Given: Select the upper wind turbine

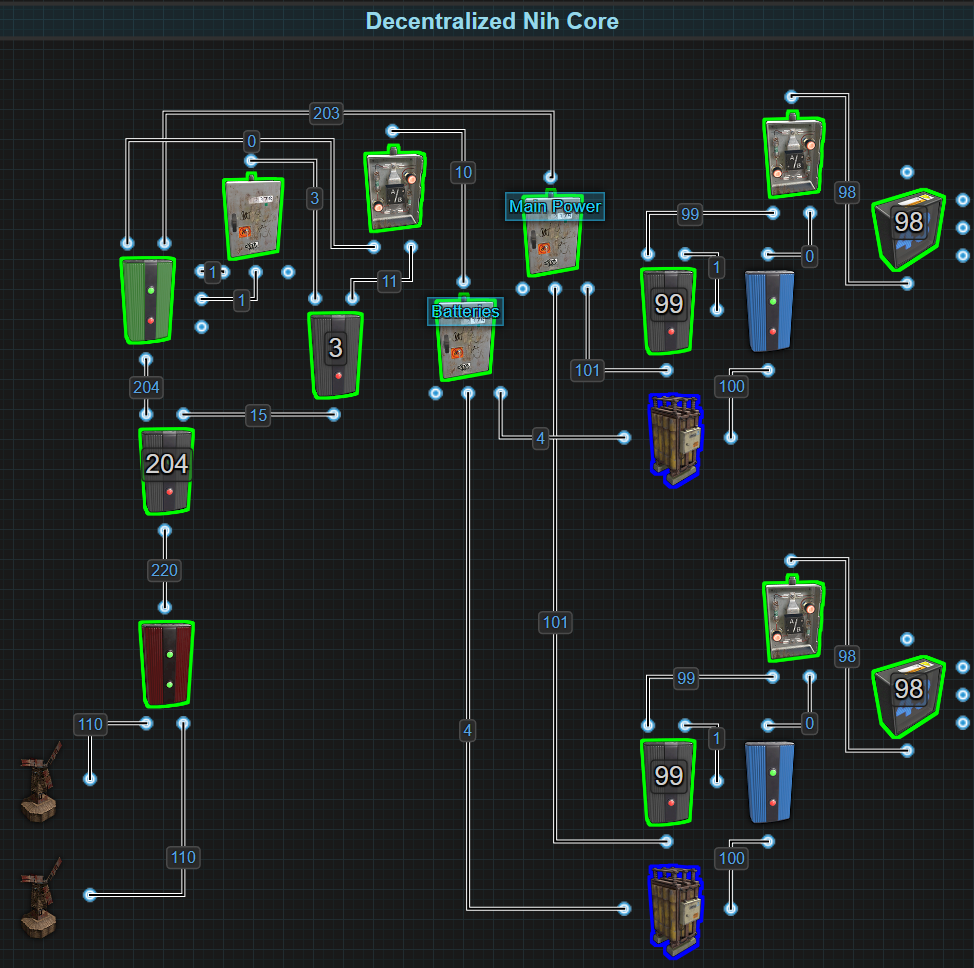Looking at the screenshot, I should coord(40,781).
